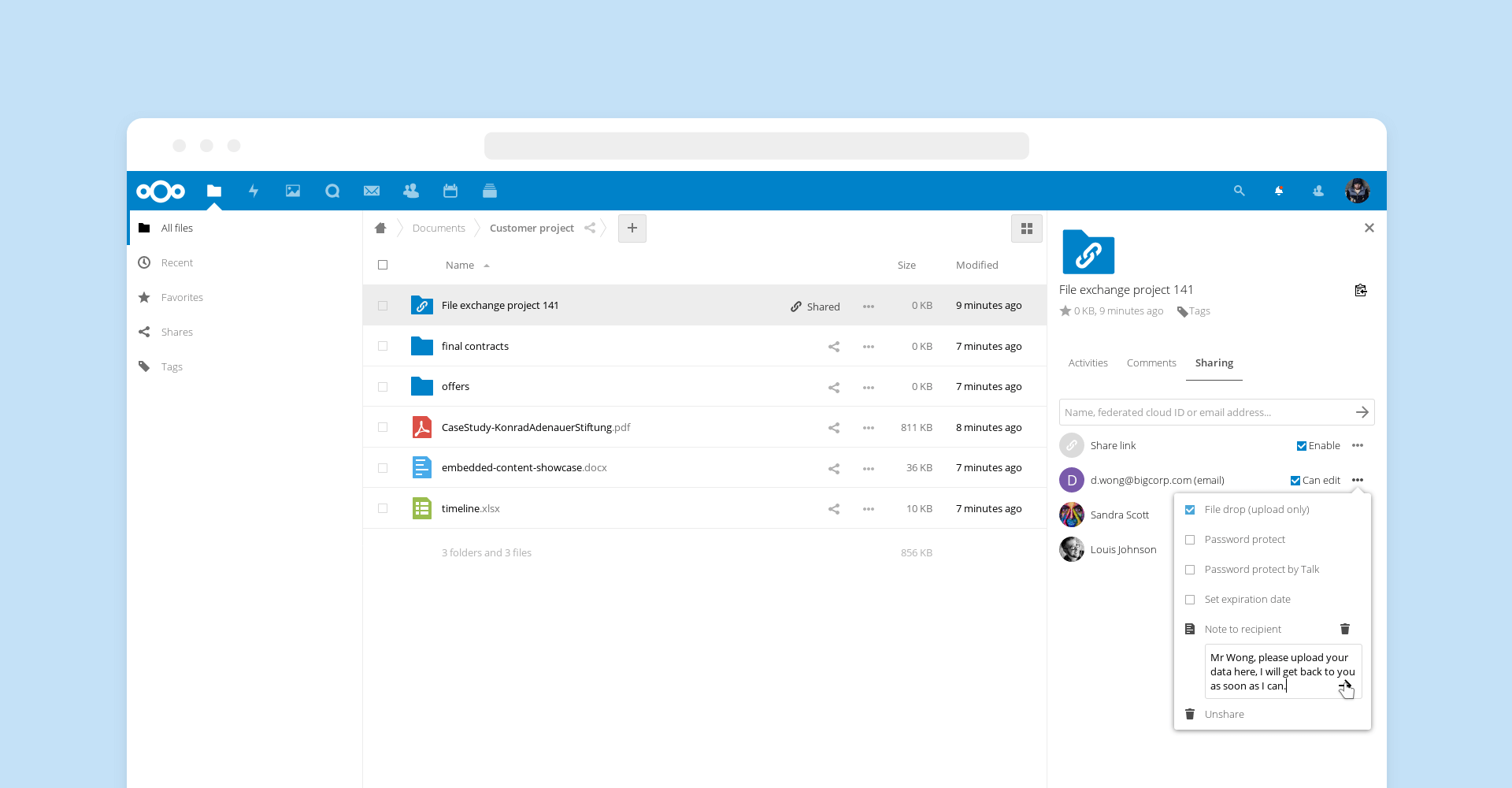Screen dimensions: 1512x788
Task: Open more actions menu for offers folder
Action: click(x=869, y=387)
